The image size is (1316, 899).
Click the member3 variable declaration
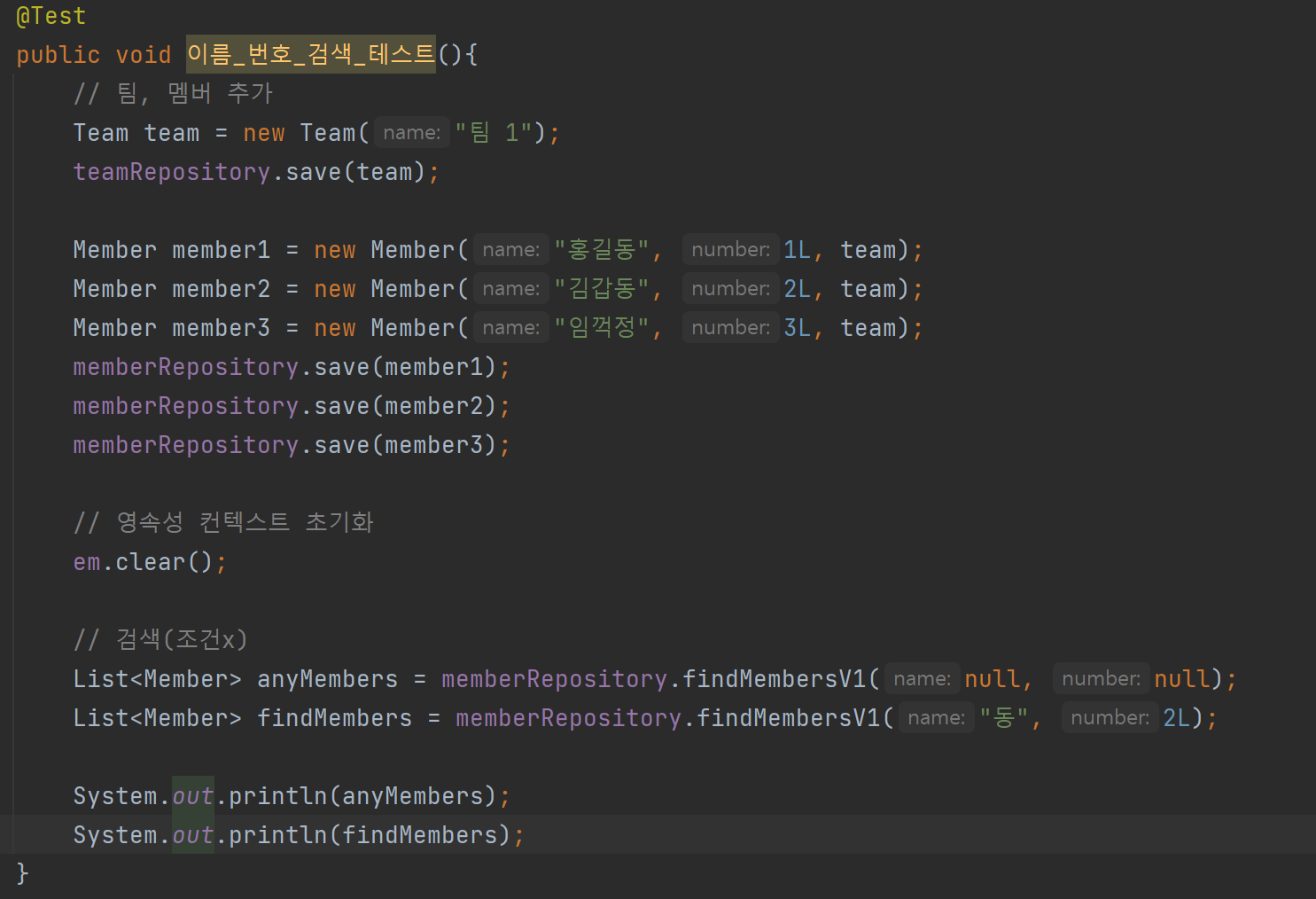[x=221, y=328]
